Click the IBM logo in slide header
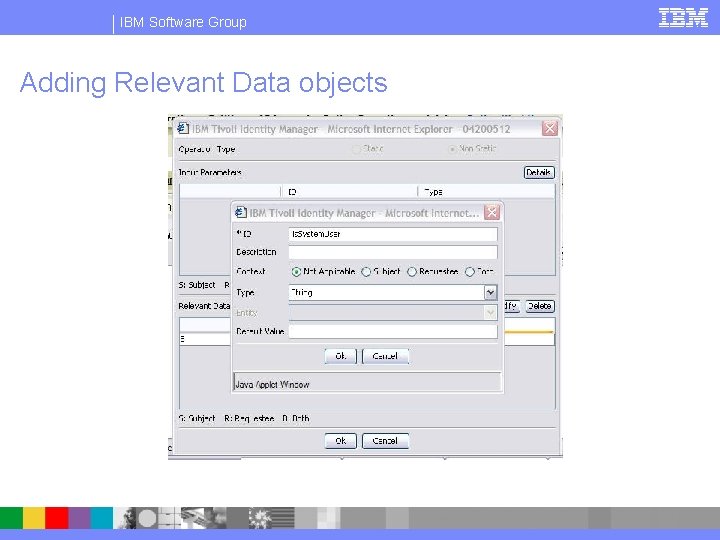 683,18
